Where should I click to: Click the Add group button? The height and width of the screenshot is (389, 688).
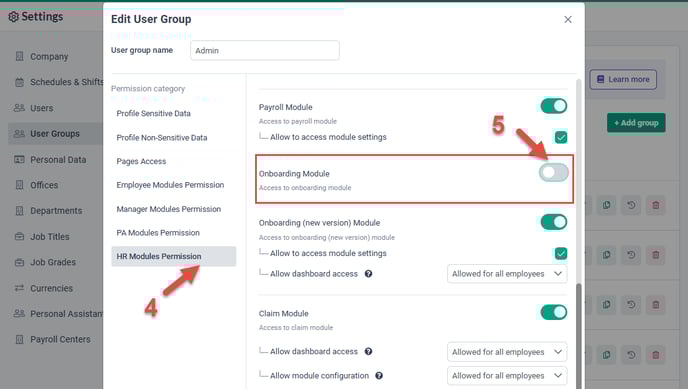tap(636, 123)
